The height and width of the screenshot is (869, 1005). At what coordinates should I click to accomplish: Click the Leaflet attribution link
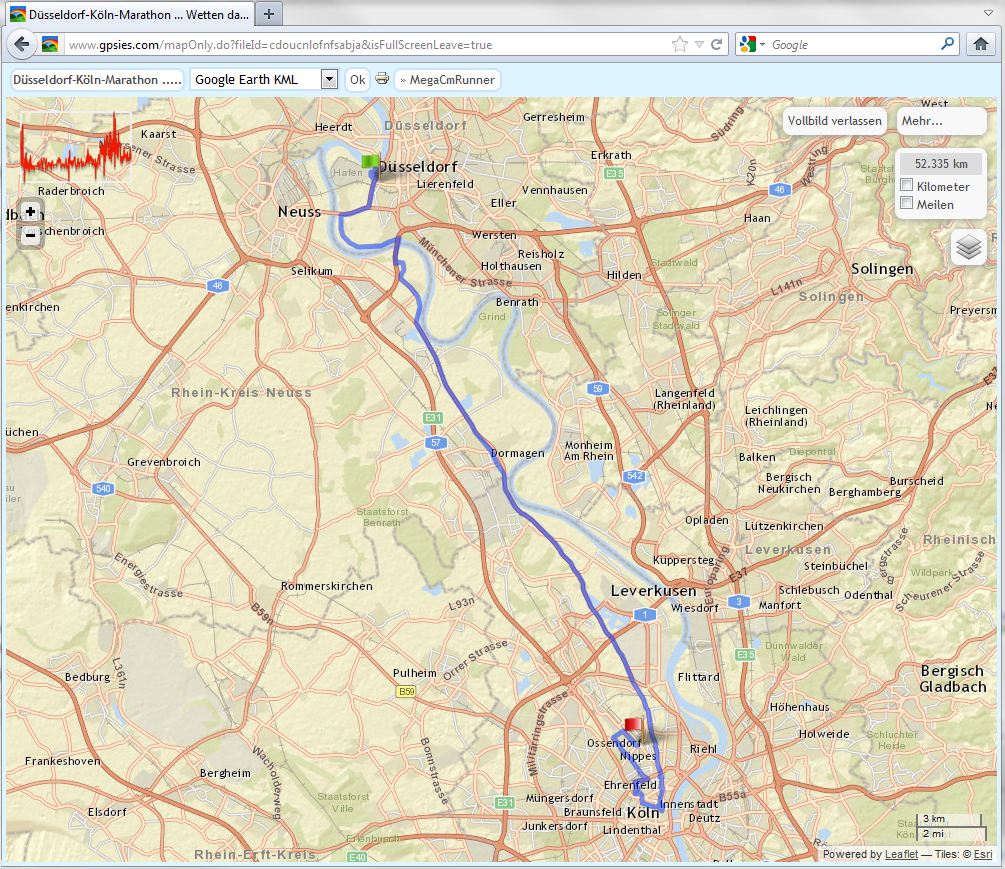(x=896, y=854)
